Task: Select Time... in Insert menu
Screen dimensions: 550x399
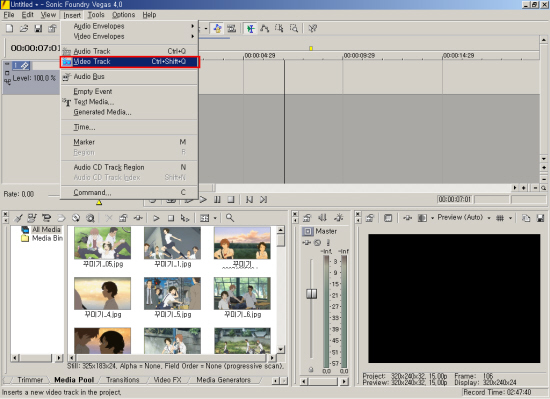Action: pos(129,127)
